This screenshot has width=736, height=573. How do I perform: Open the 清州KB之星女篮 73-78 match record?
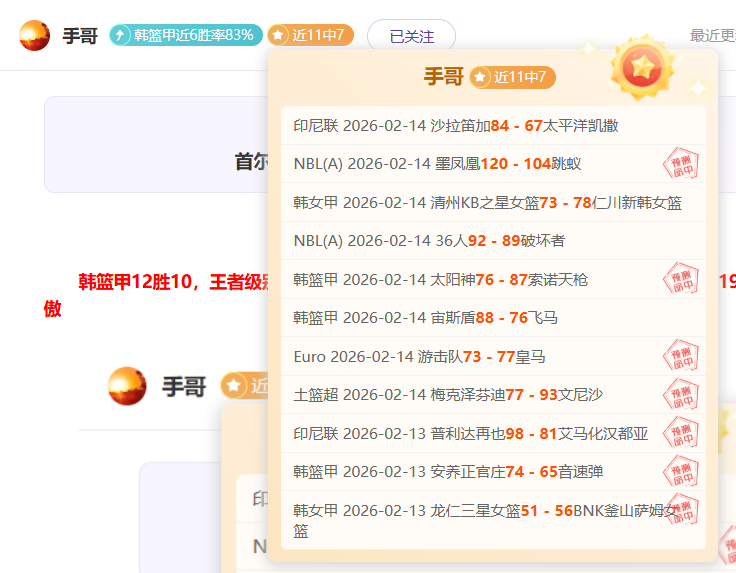pyautogui.click(x=487, y=203)
